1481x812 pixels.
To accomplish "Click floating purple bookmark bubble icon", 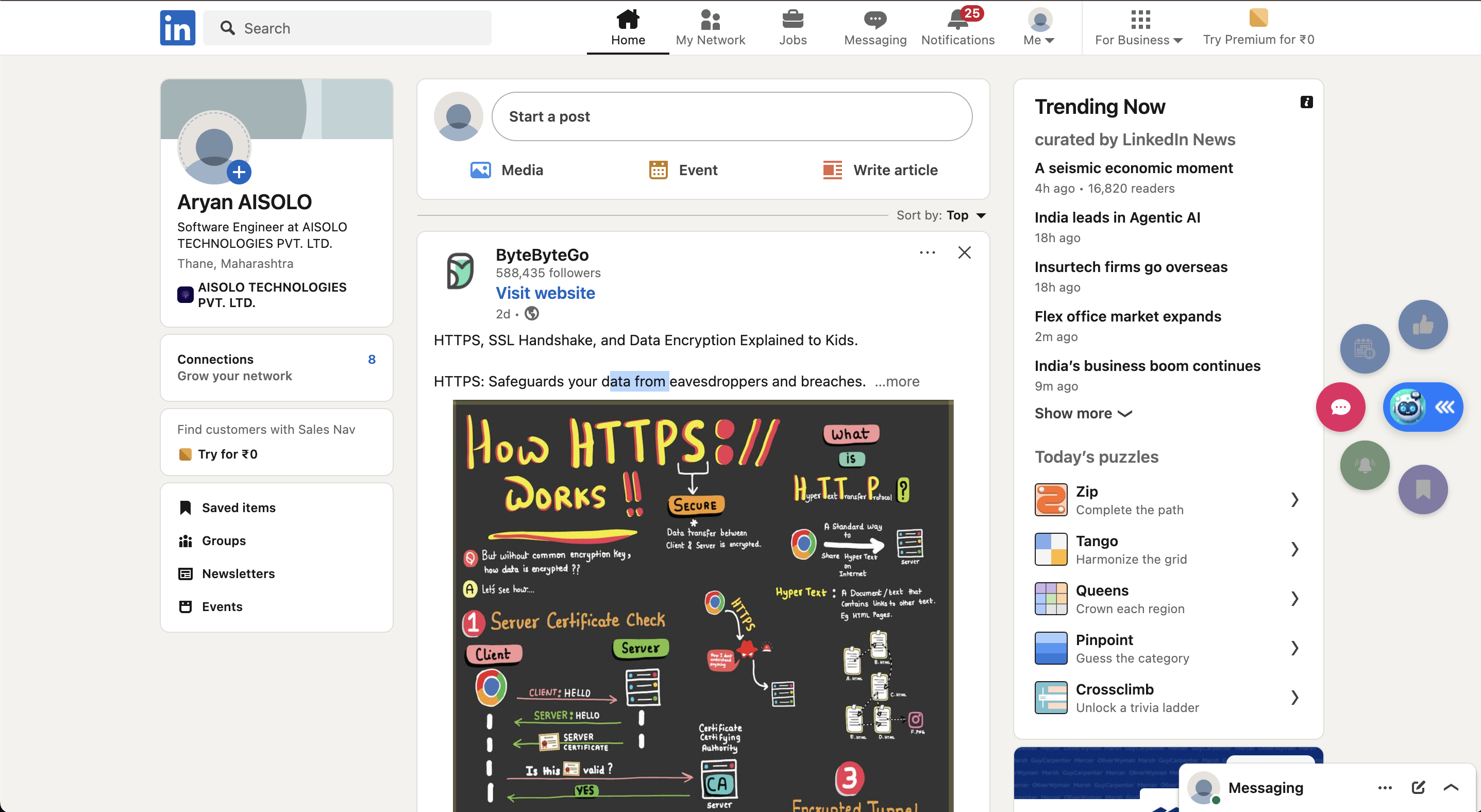I will pyautogui.click(x=1422, y=489).
